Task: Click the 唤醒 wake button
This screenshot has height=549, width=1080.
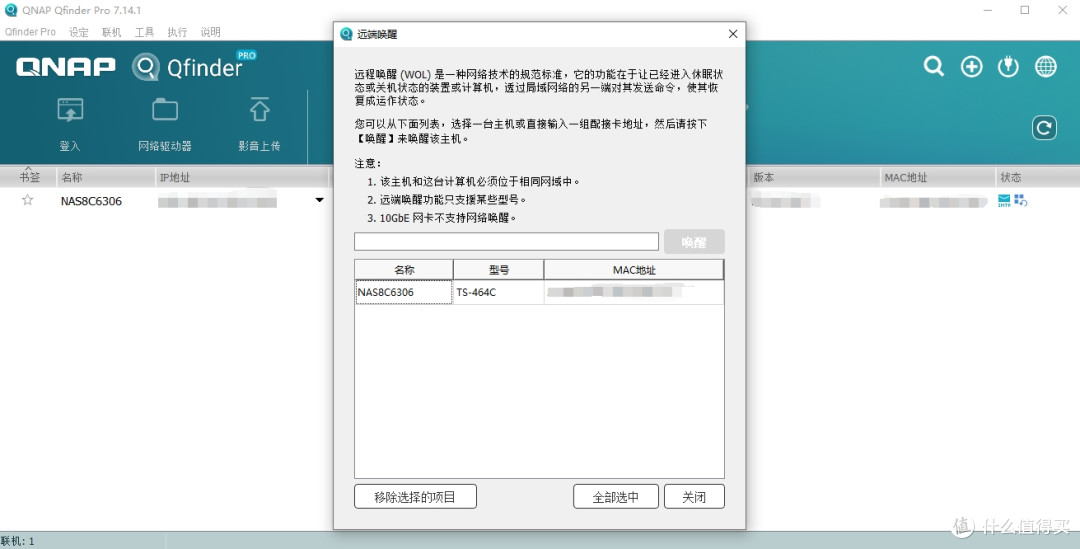Action: tap(694, 242)
